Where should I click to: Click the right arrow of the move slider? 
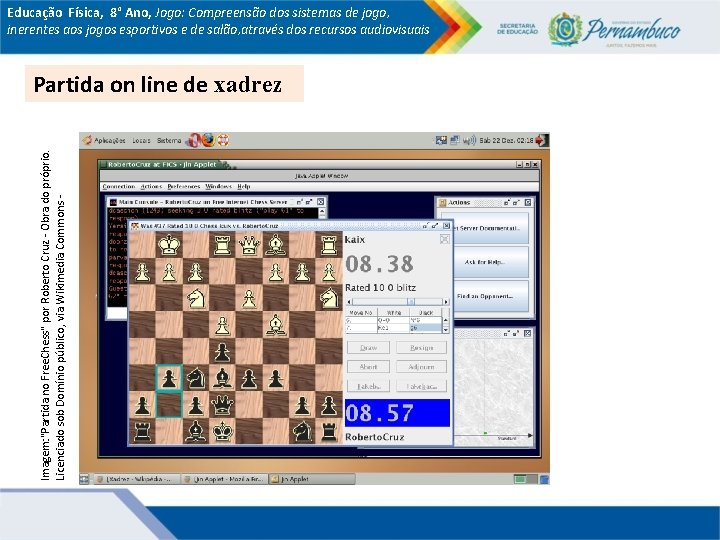(x=445, y=302)
